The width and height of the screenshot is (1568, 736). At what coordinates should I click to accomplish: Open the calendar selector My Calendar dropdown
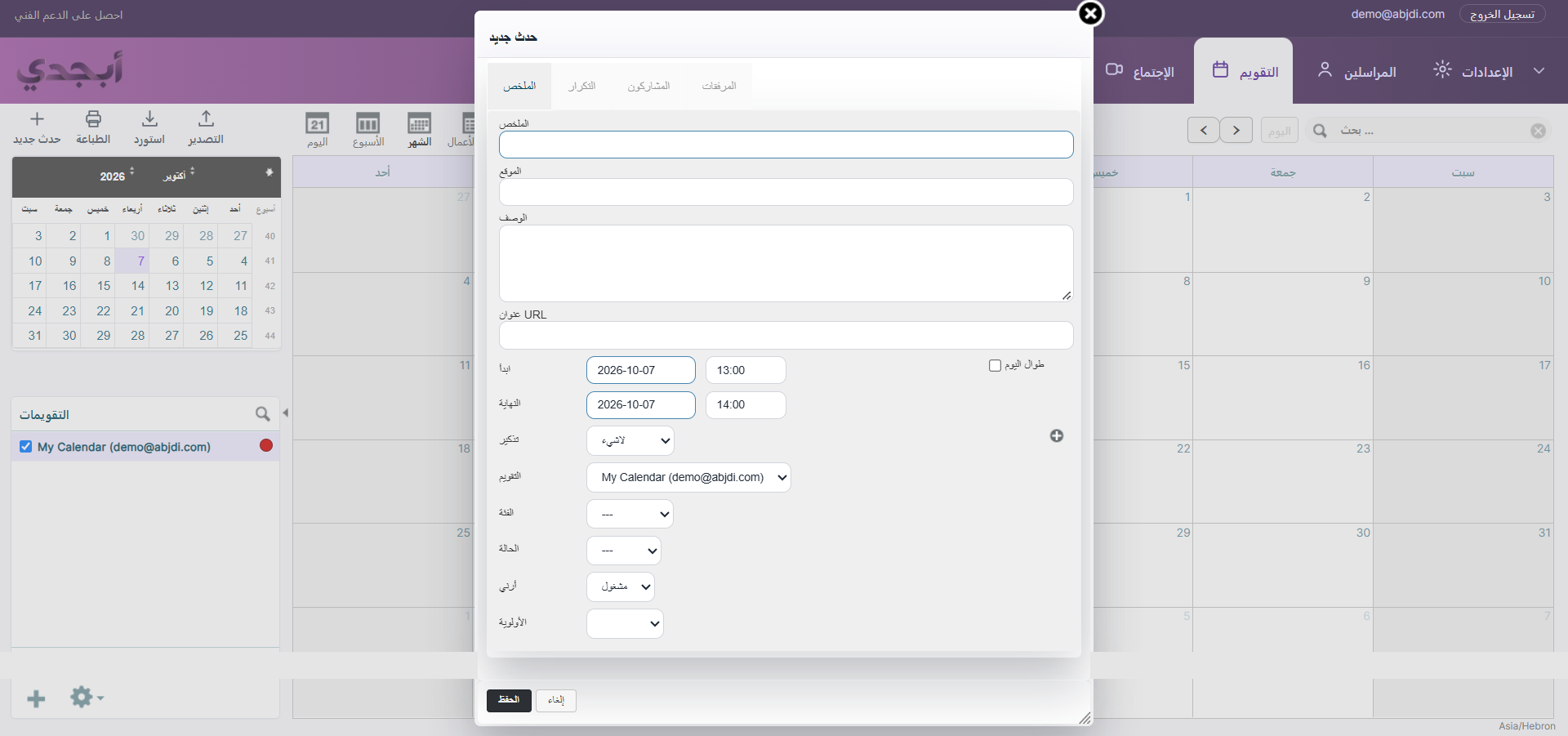coord(688,477)
